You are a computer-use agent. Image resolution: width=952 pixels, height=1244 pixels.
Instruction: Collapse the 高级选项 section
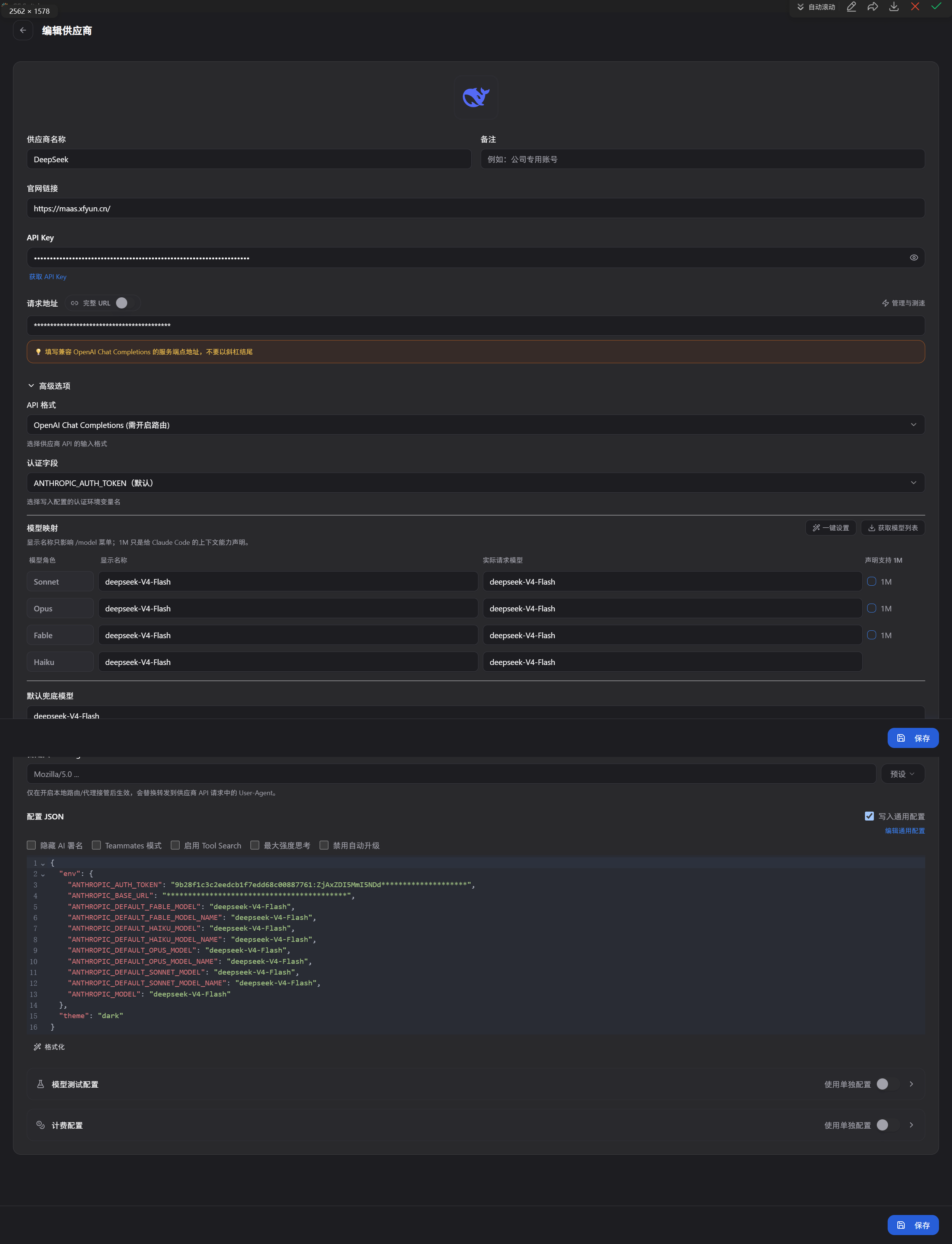(49, 386)
